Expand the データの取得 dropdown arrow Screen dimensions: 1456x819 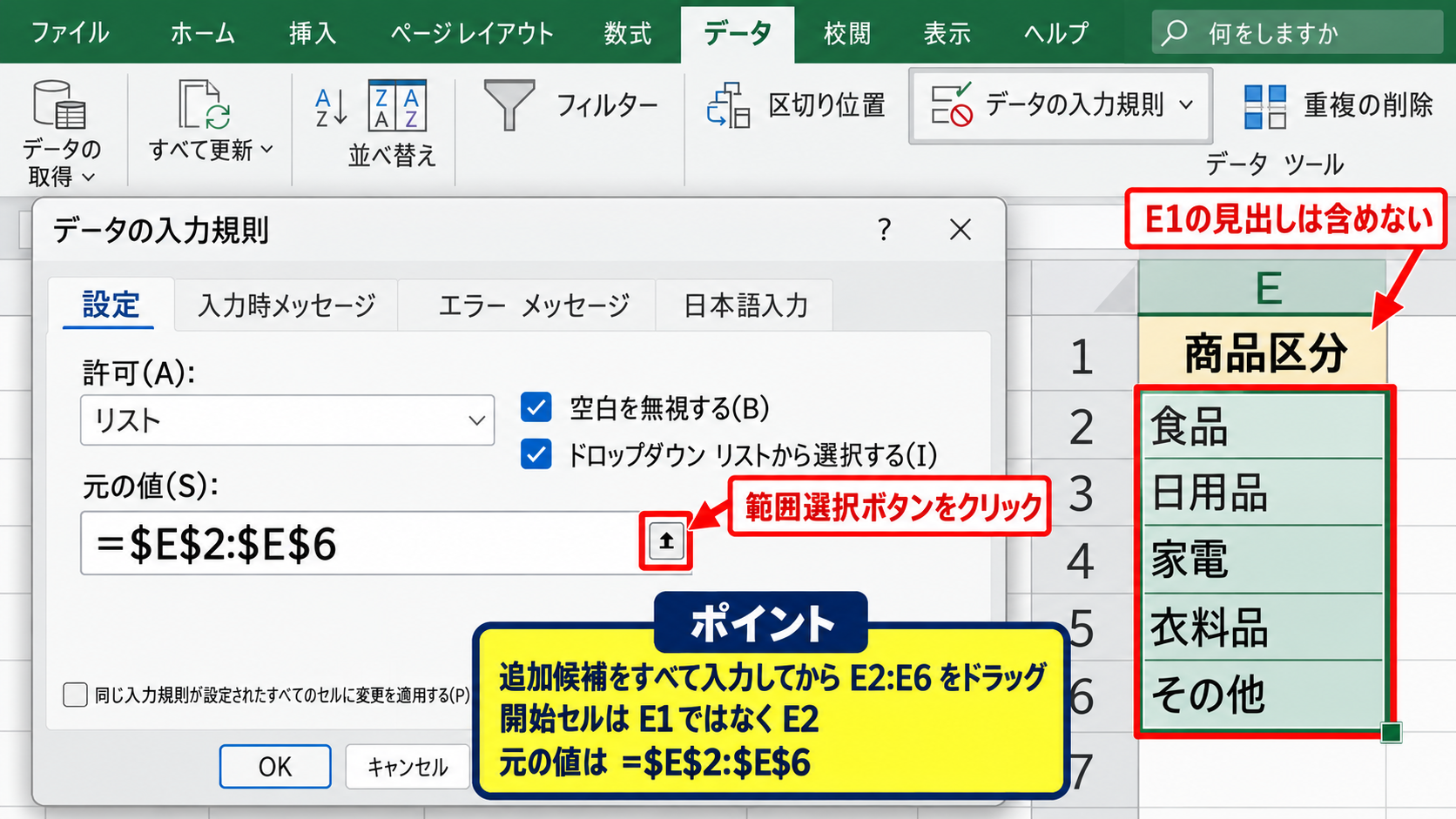click(88, 178)
